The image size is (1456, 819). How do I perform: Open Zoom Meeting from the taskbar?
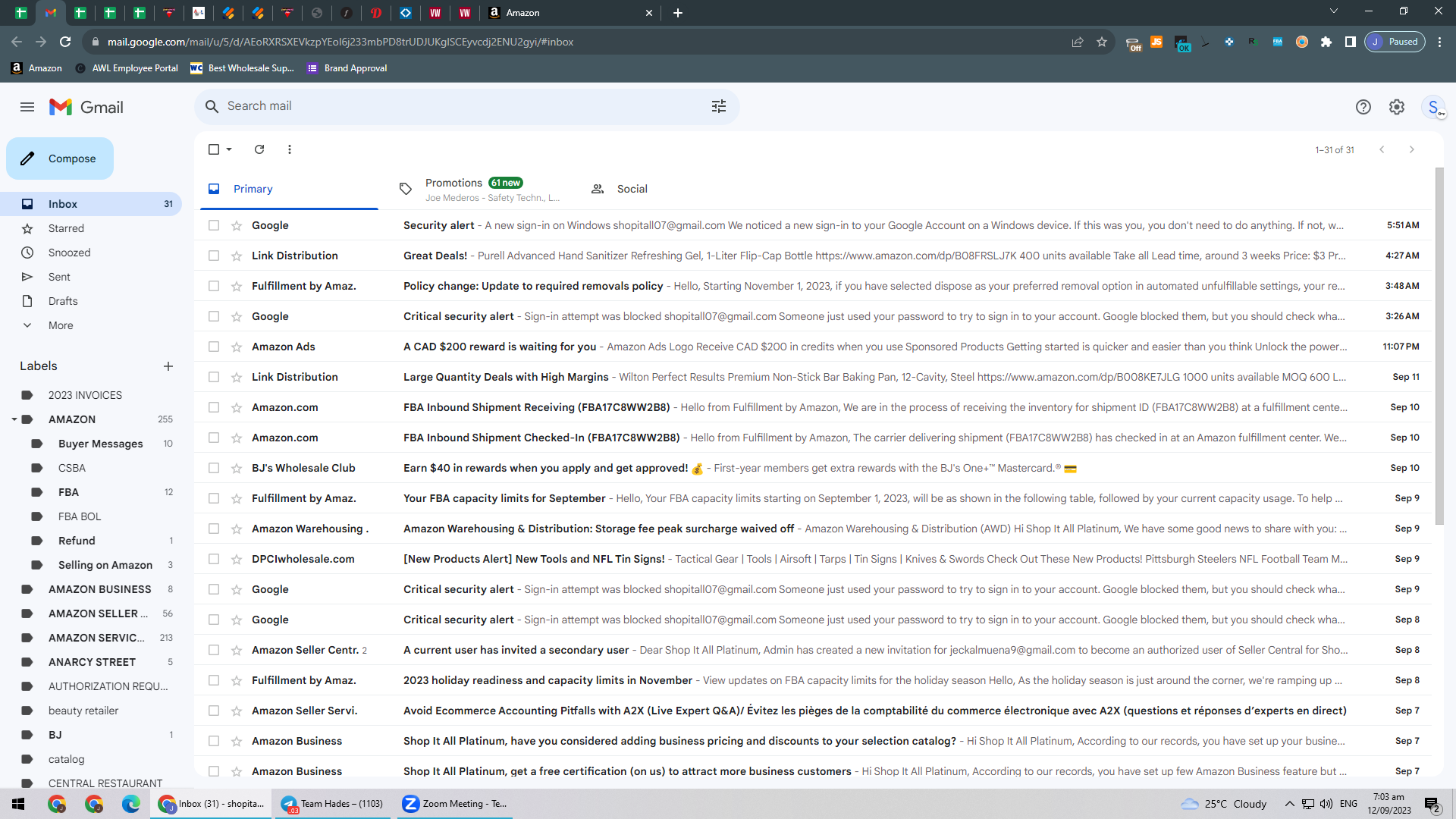point(455,804)
